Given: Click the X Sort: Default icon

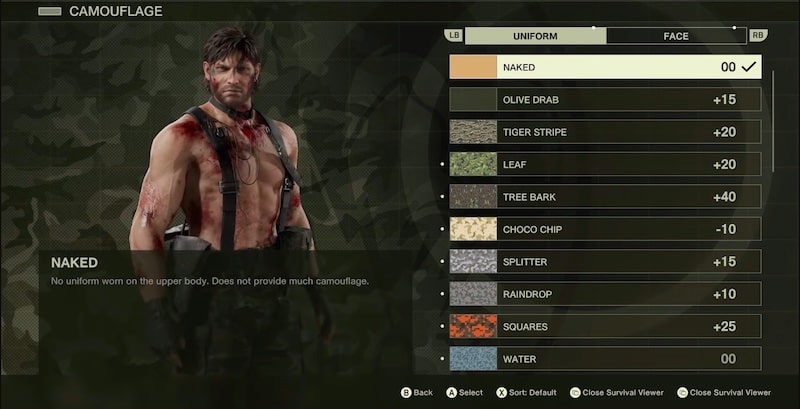Looking at the screenshot, I should pos(502,393).
